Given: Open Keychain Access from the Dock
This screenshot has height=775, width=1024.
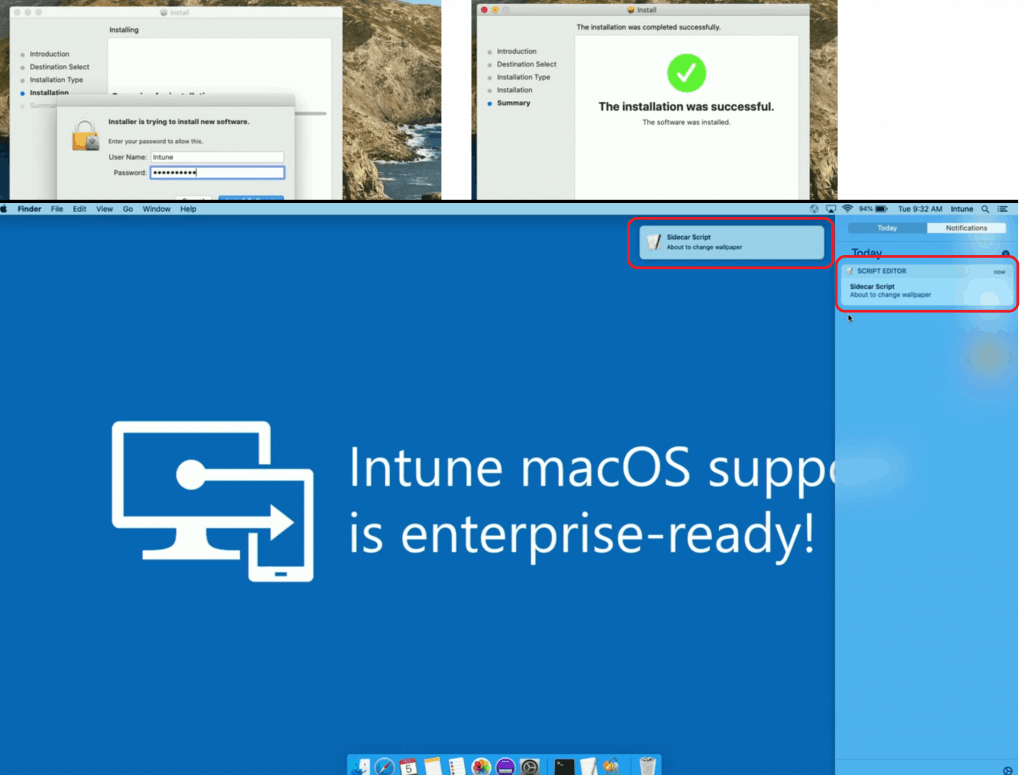Looking at the screenshot, I should click(612, 767).
